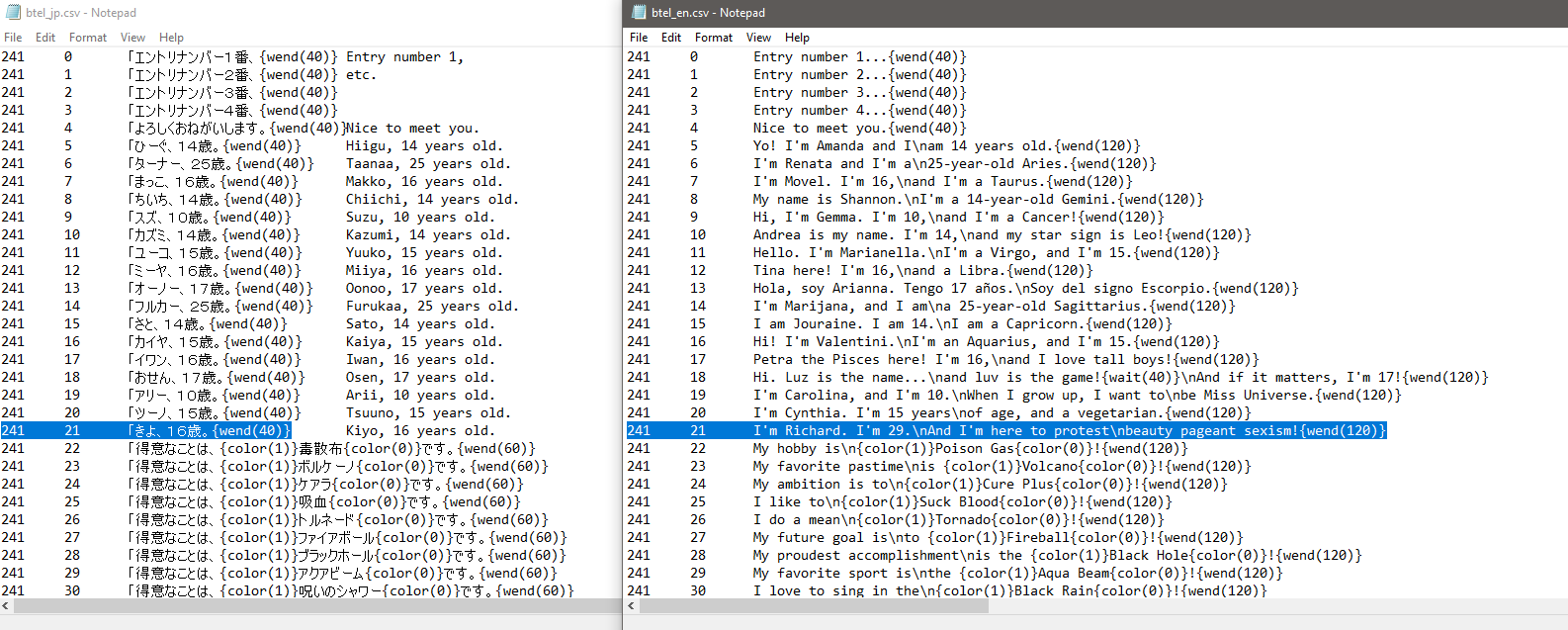
Task: Click the "Hi. Luz is the name" line in the en file
Action: pos(1120,377)
